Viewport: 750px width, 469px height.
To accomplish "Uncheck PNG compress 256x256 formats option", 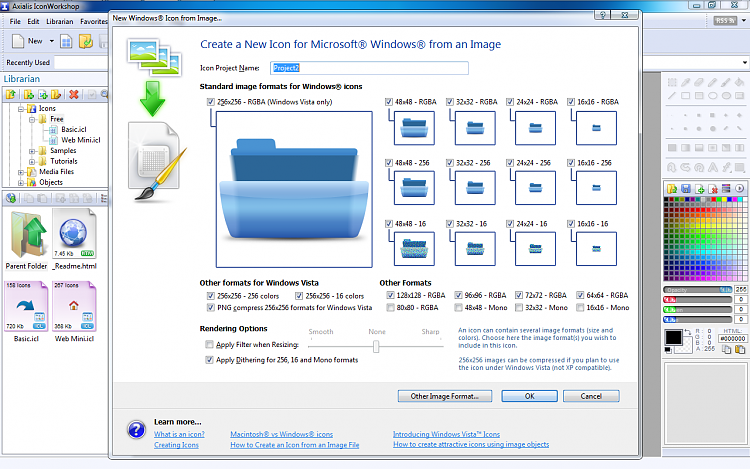I will pyautogui.click(x=210, y=307).
